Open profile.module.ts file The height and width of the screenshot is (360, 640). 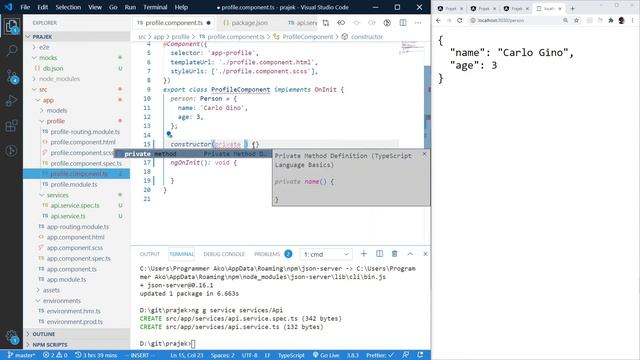[x=74, y=184]
